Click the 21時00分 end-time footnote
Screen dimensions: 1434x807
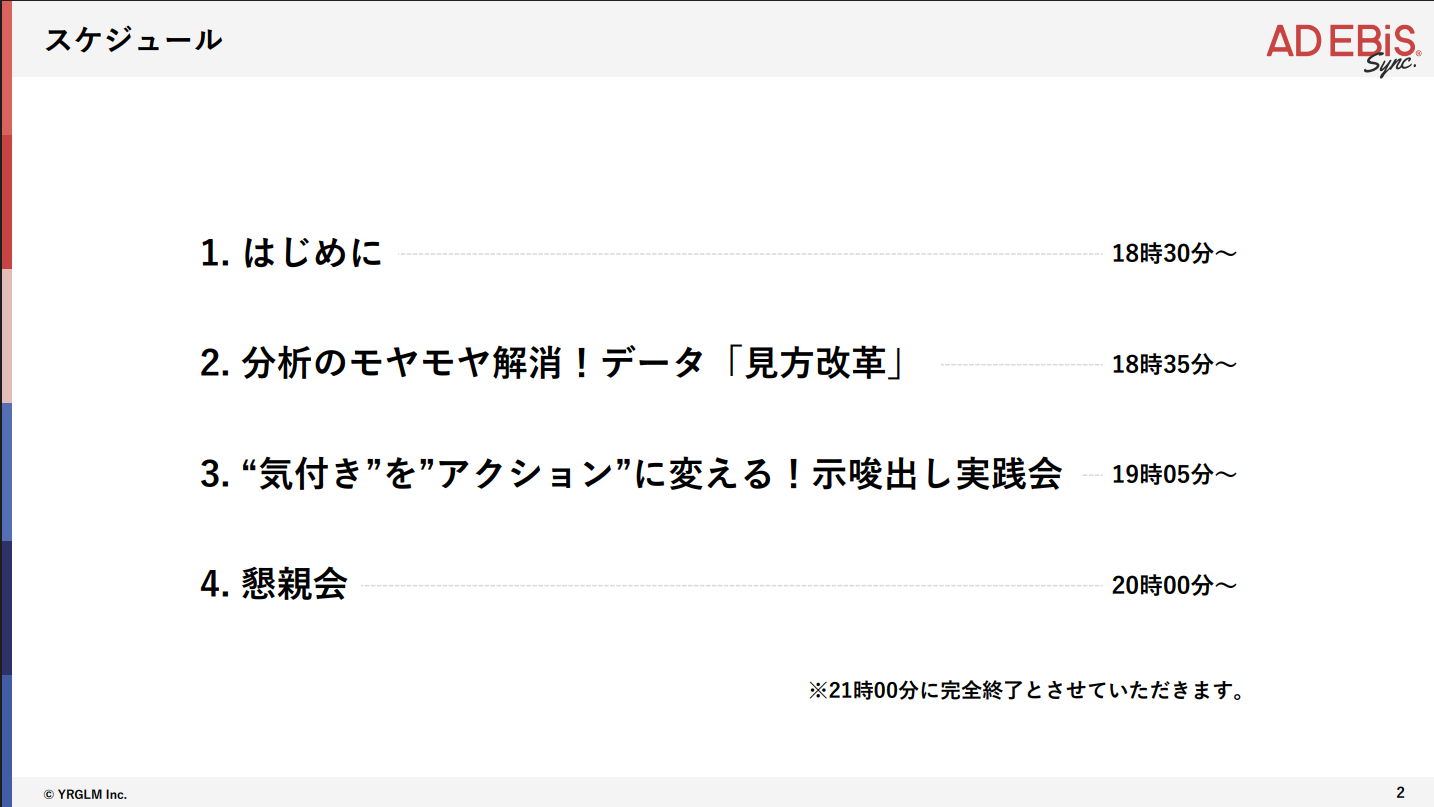1026,691
